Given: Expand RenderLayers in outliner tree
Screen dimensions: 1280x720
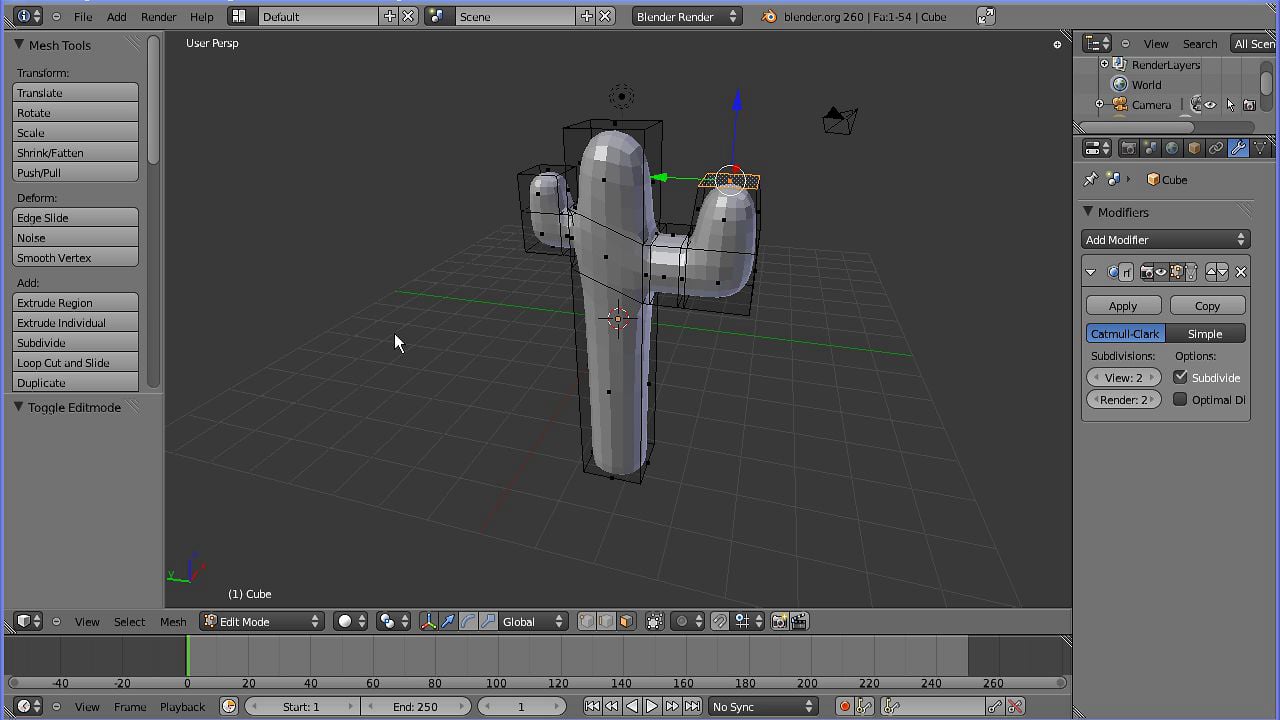Looking at the screenshot, I should click(1104, 64).
